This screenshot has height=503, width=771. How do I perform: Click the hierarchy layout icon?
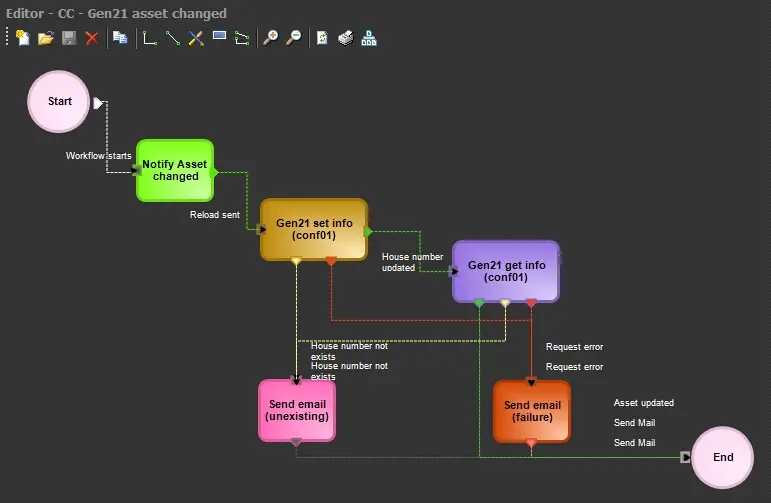coord(369,38)
